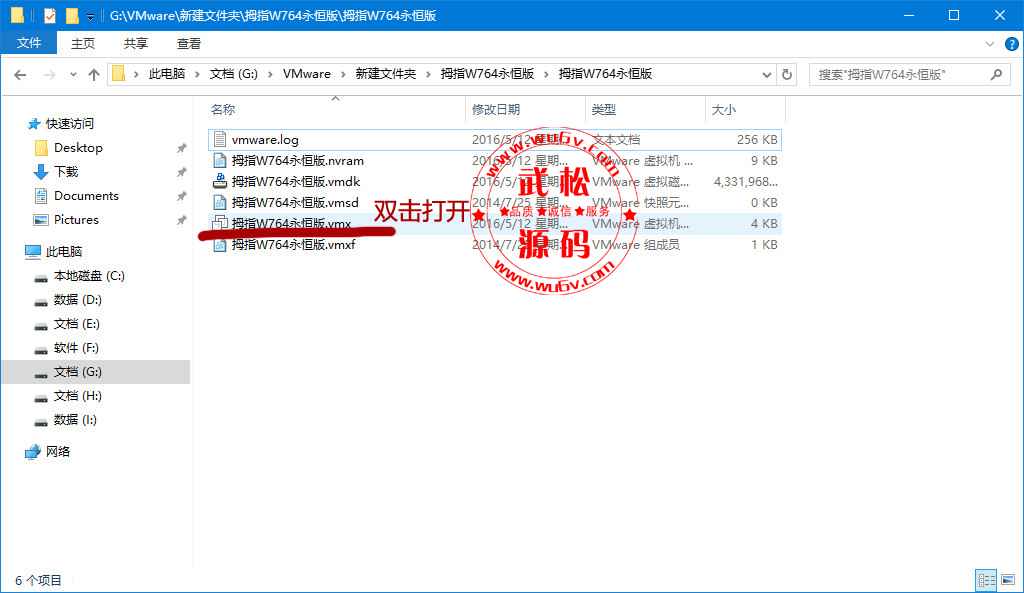Click the .nvram file icon
This screenshot has width=1024, height=593.
[220, 161]
